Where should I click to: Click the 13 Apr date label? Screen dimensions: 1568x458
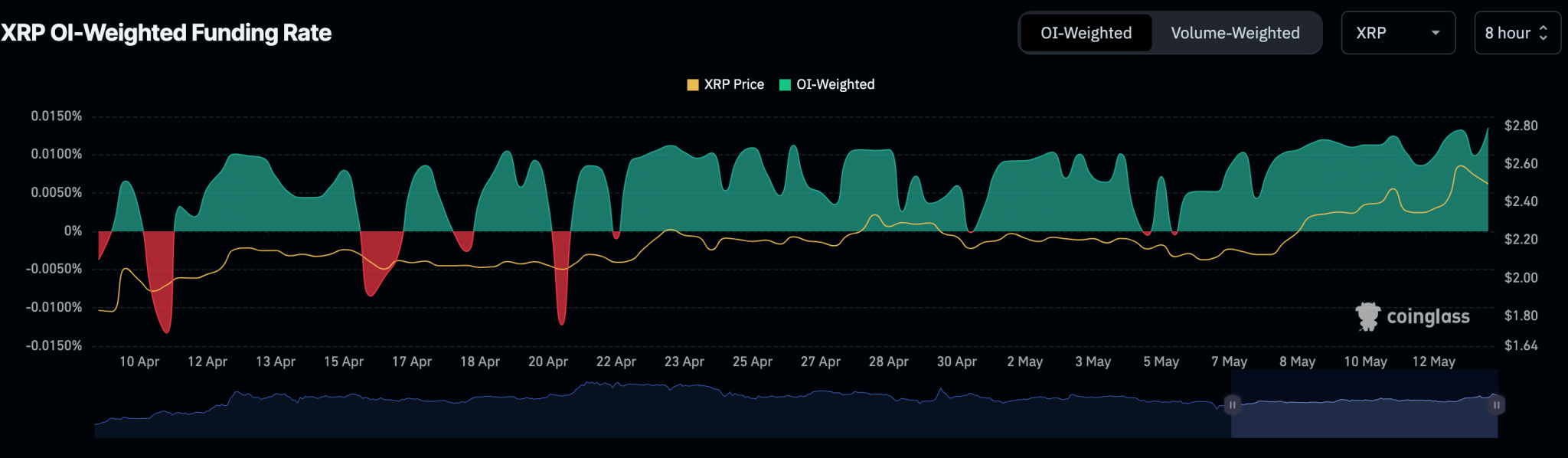[x=276, y=361]
